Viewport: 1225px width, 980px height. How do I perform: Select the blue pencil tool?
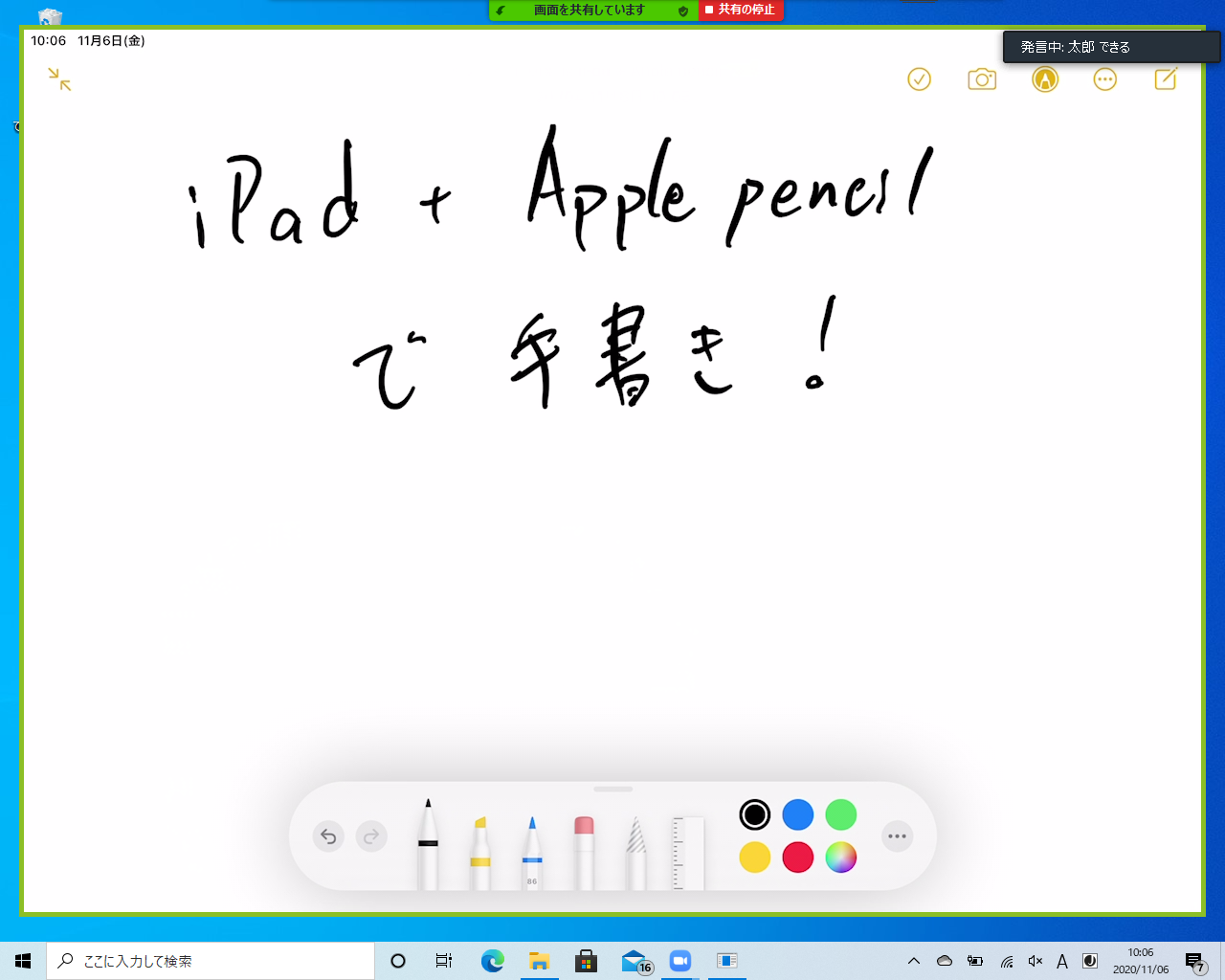(532, 852)
